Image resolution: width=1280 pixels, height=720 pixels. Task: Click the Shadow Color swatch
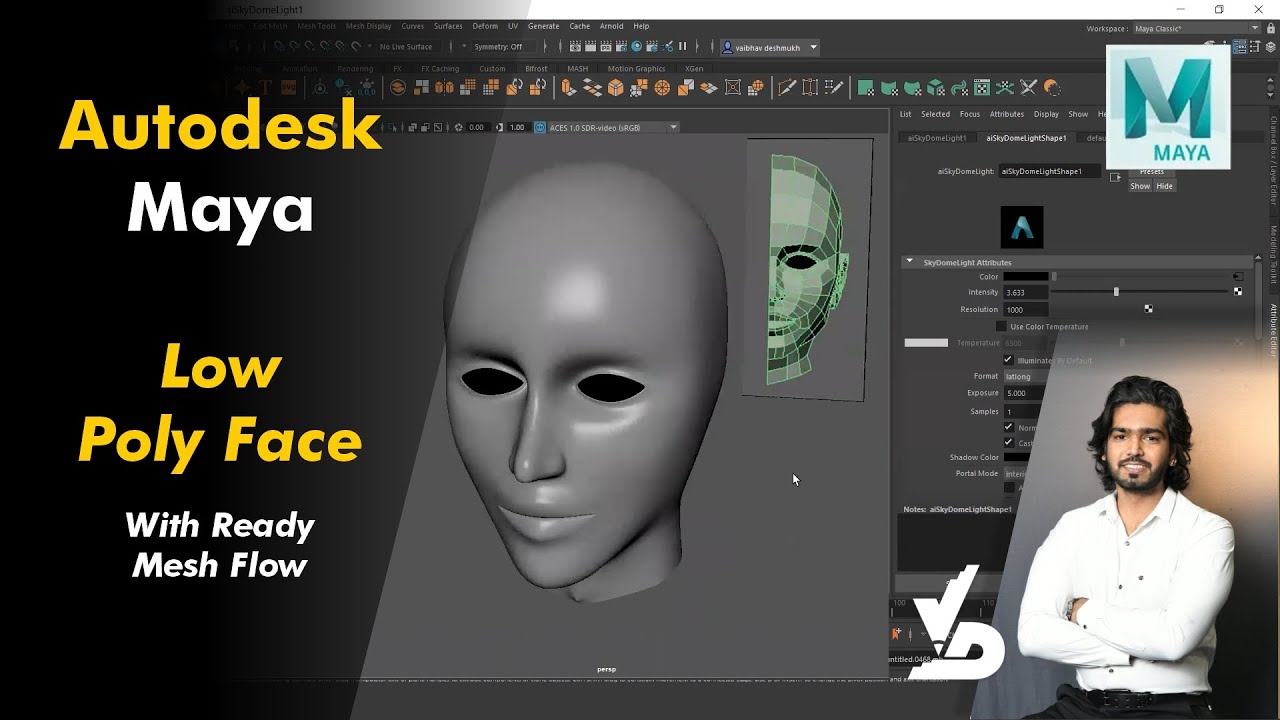[1017, 457]
